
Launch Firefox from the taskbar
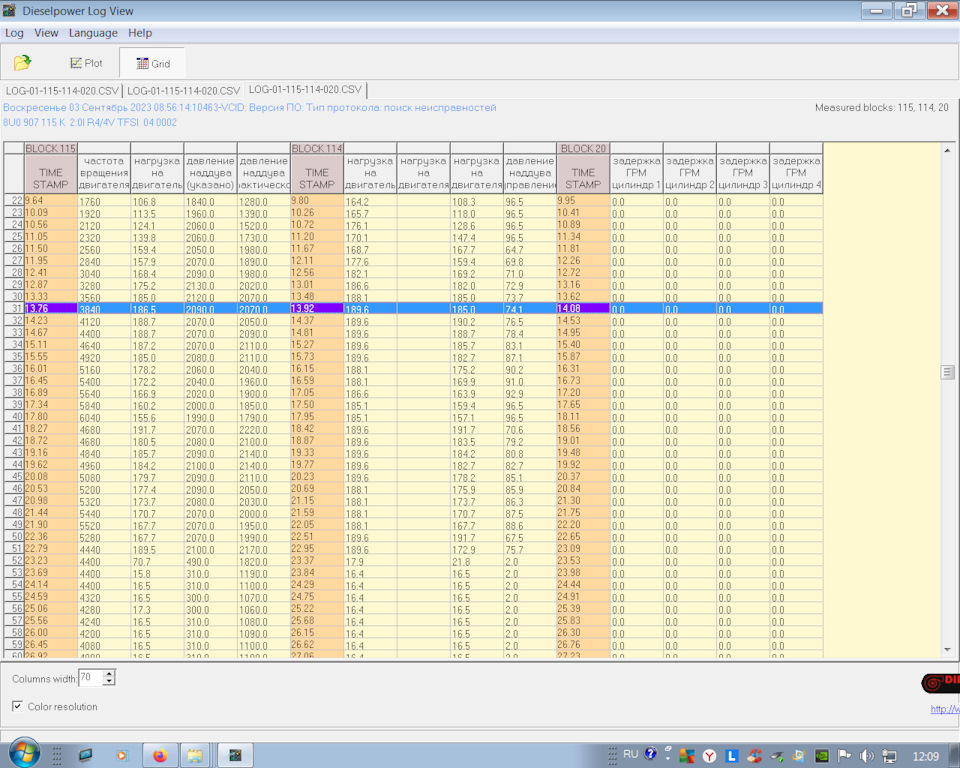click(158, 755)
